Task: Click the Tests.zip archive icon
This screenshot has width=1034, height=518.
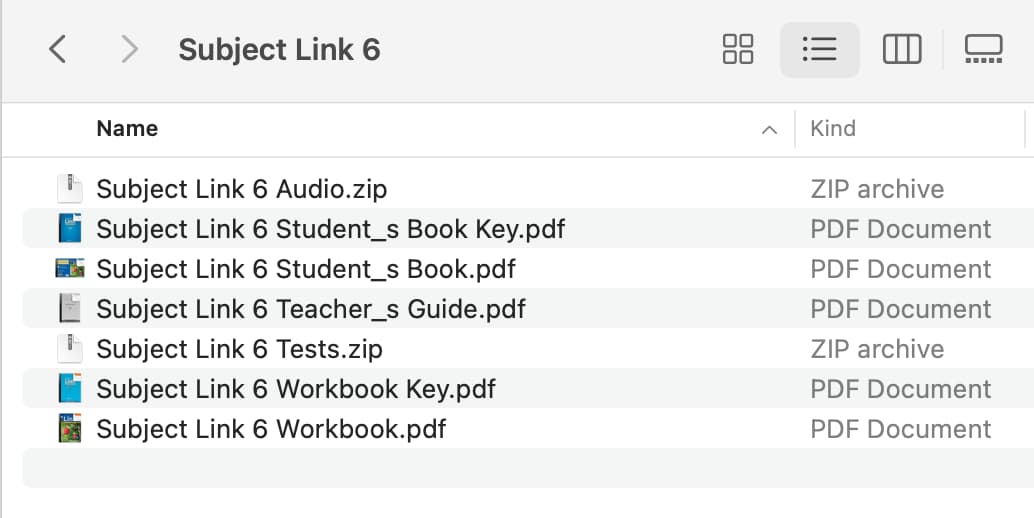Action: point(69,349)
